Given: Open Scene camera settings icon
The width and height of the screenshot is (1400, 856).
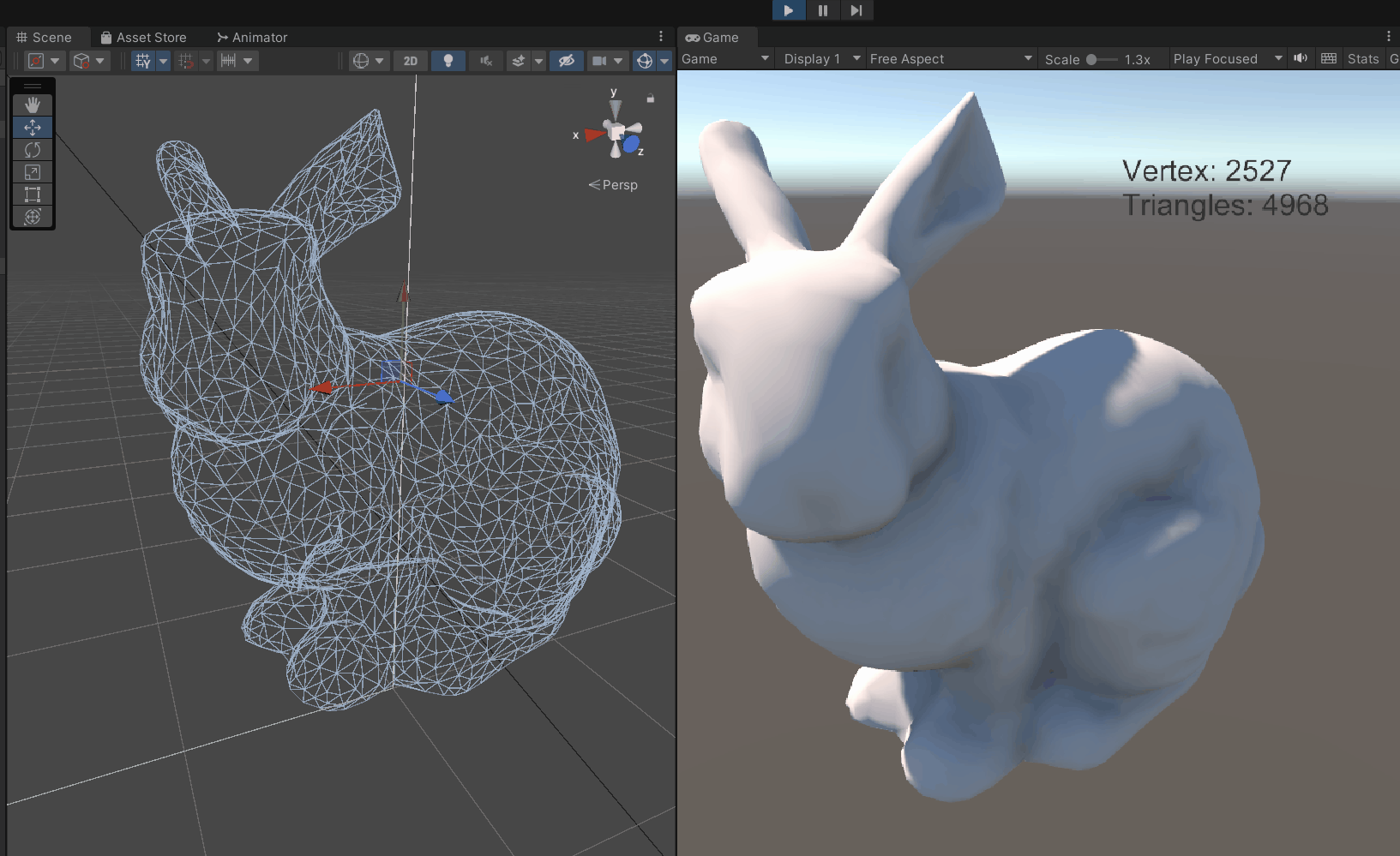Looking at the screenshot, I should (x=599, y=61).
